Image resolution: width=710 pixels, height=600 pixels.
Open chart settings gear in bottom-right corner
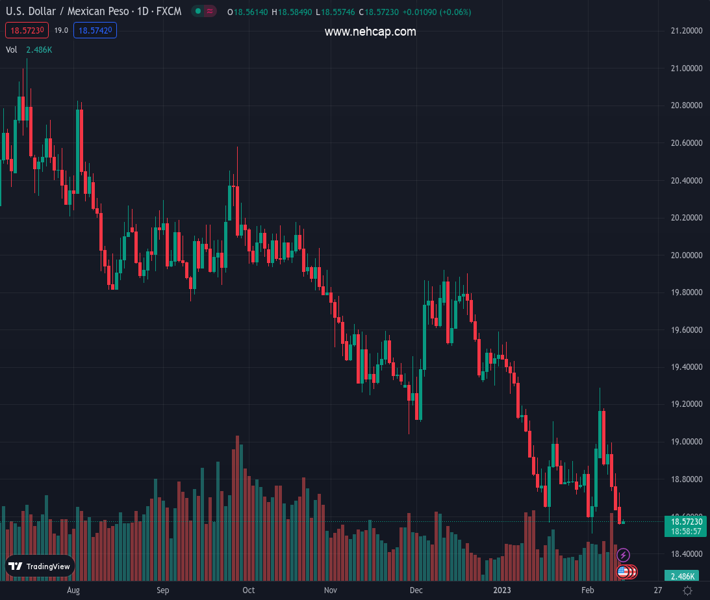pos(688,591)
